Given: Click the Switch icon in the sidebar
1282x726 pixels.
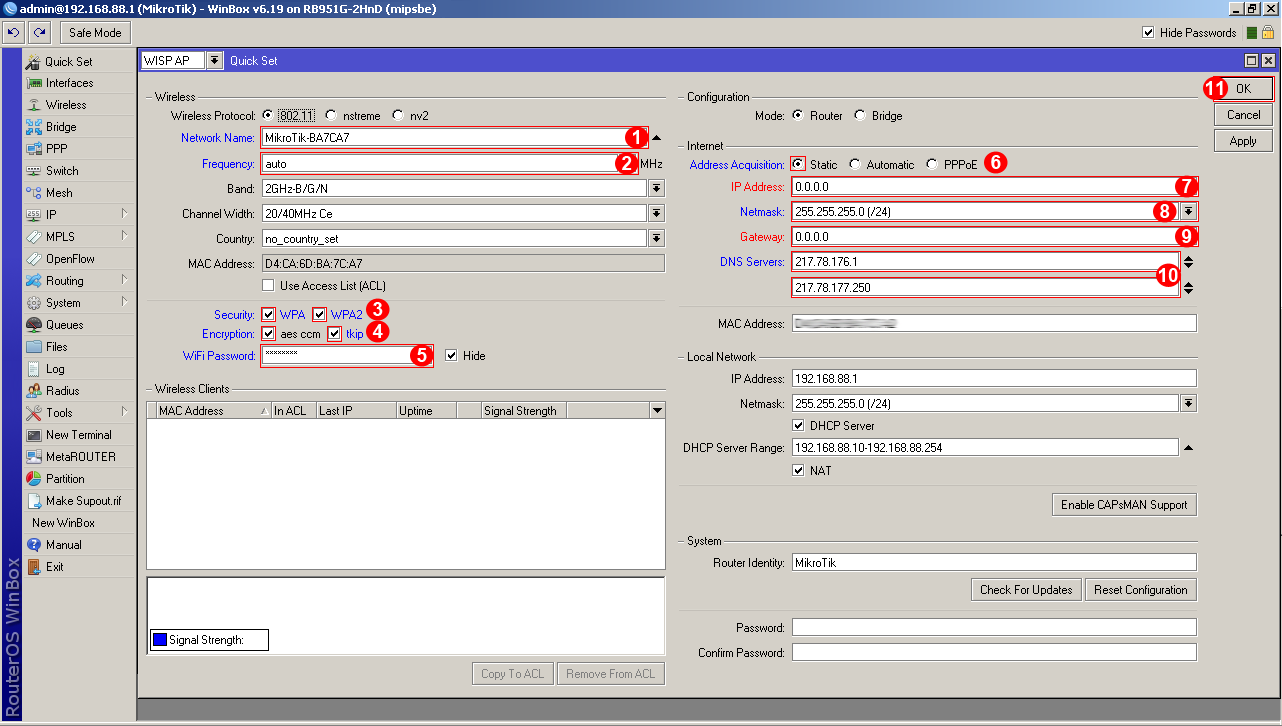Looking at the screenshot, I should point(34,171).
